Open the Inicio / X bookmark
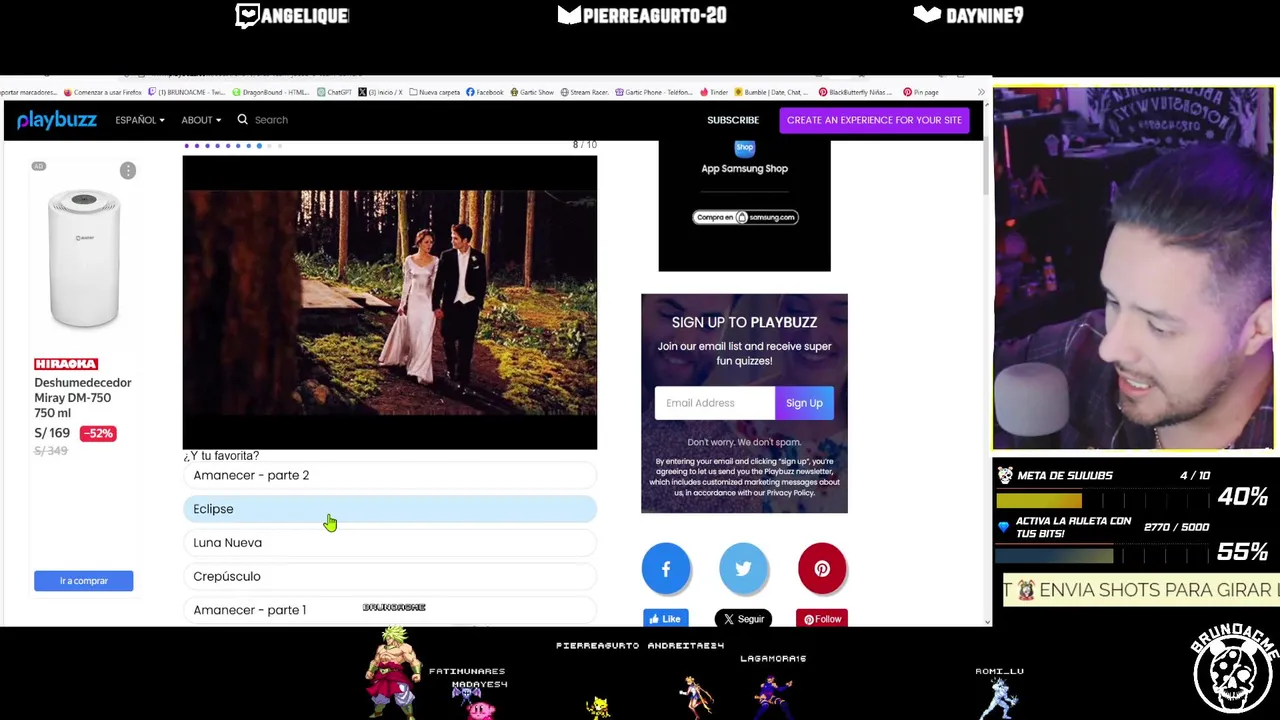Viewport: 1280px width, 720px height. (x=380, y=92)
